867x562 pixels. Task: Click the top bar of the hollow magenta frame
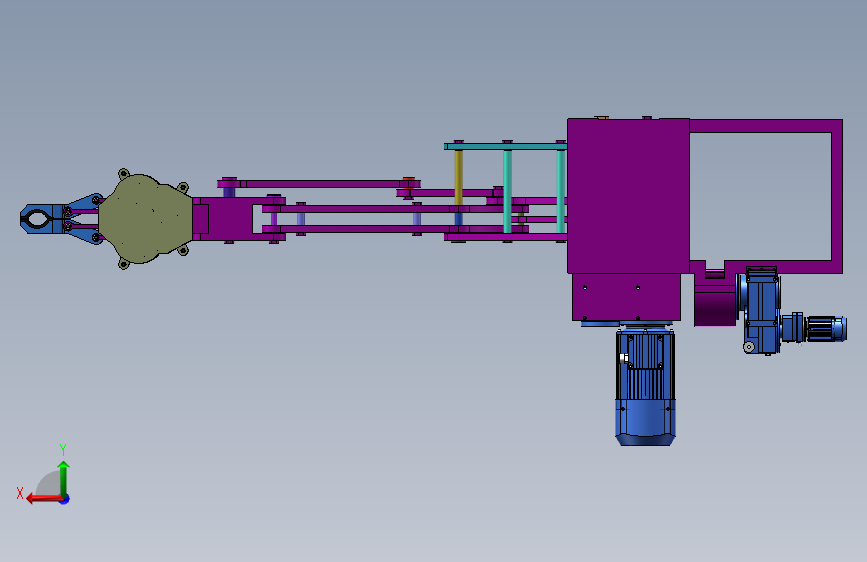click(766, 126)
